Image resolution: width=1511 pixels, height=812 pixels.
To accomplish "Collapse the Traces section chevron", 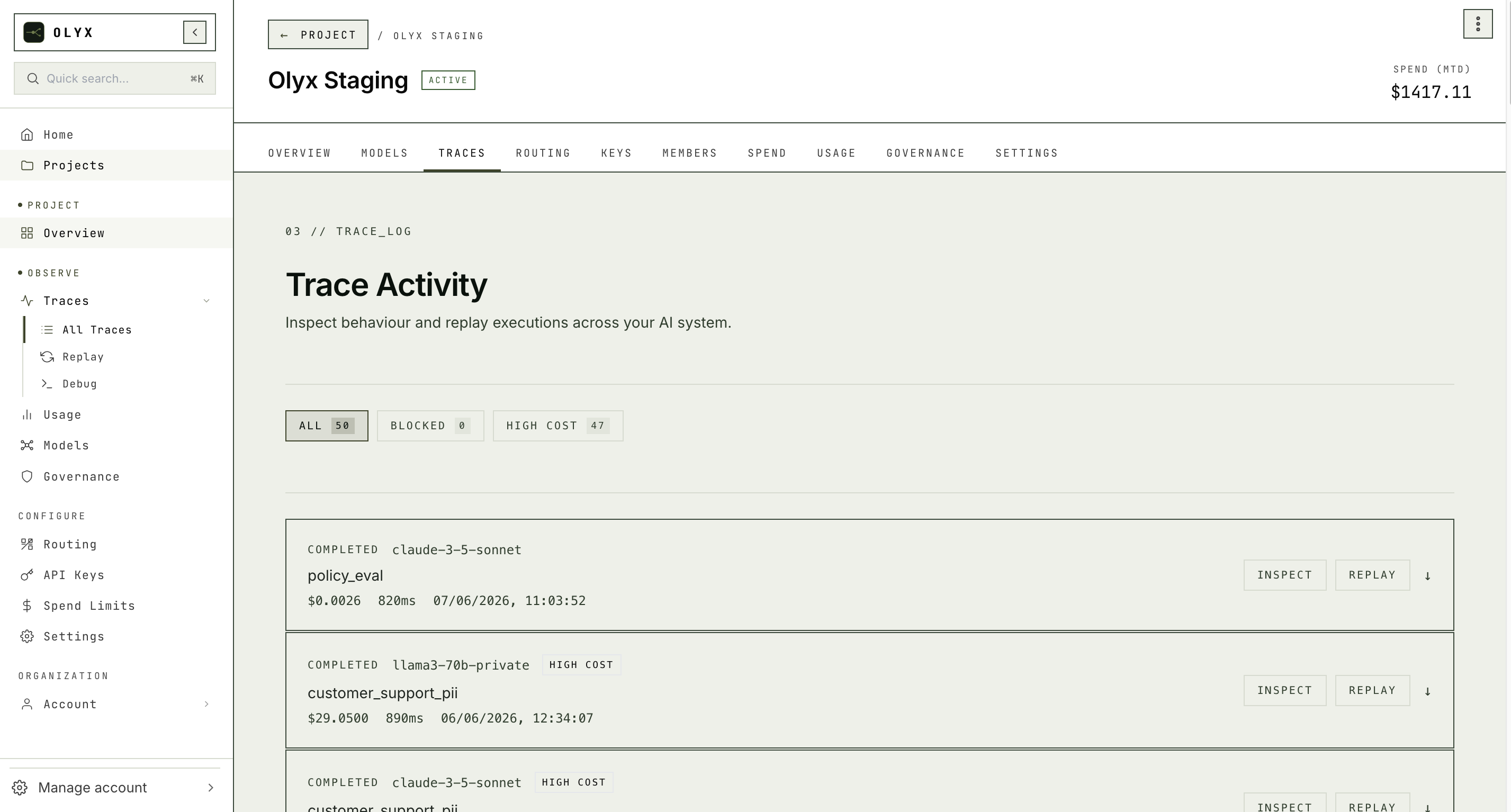I will (206, 301).
